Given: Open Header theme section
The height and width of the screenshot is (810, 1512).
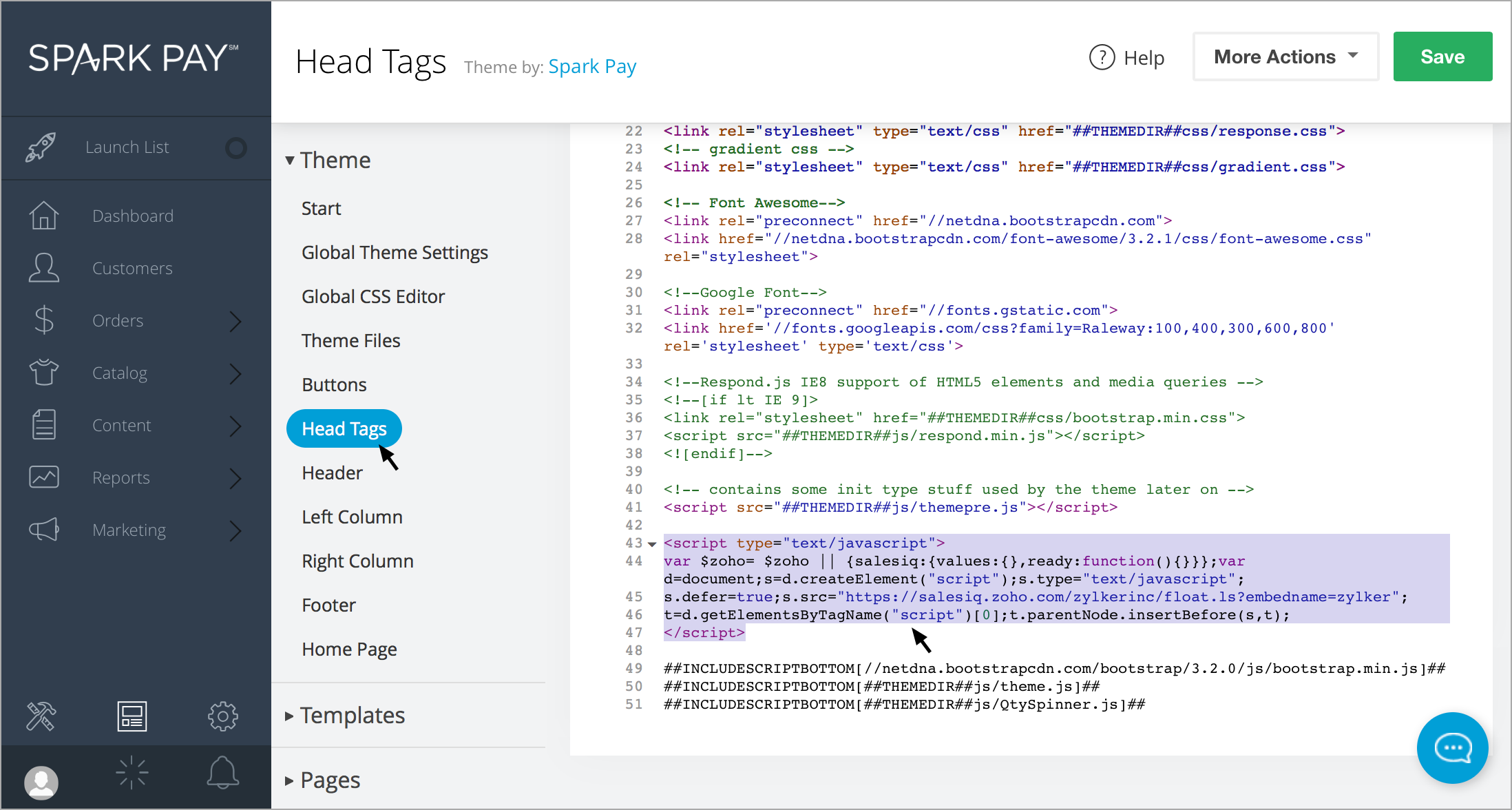Looking at the screenshot, I should coord(332,473).
